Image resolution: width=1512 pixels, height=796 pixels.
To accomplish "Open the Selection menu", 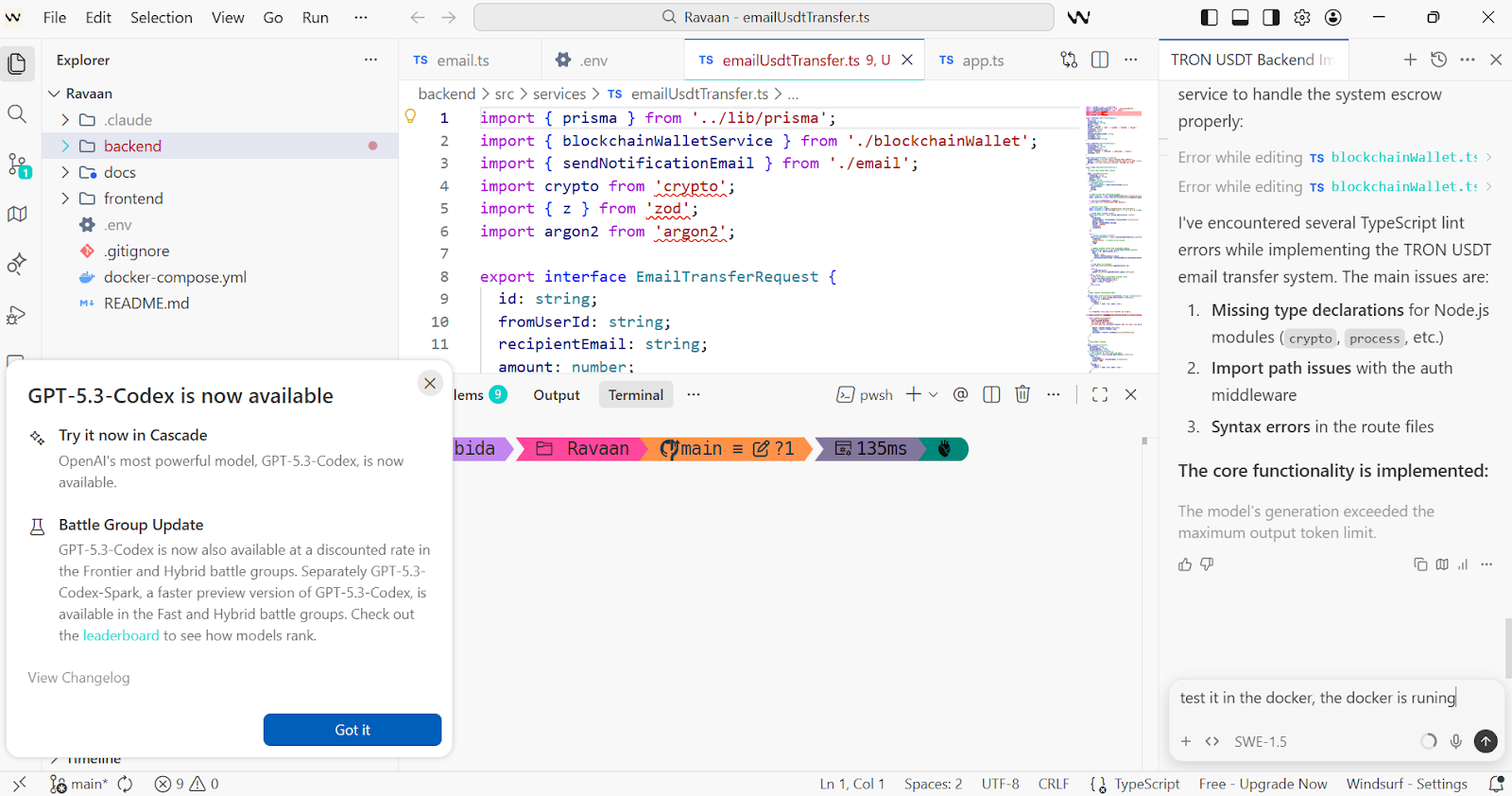I will 161,17.
